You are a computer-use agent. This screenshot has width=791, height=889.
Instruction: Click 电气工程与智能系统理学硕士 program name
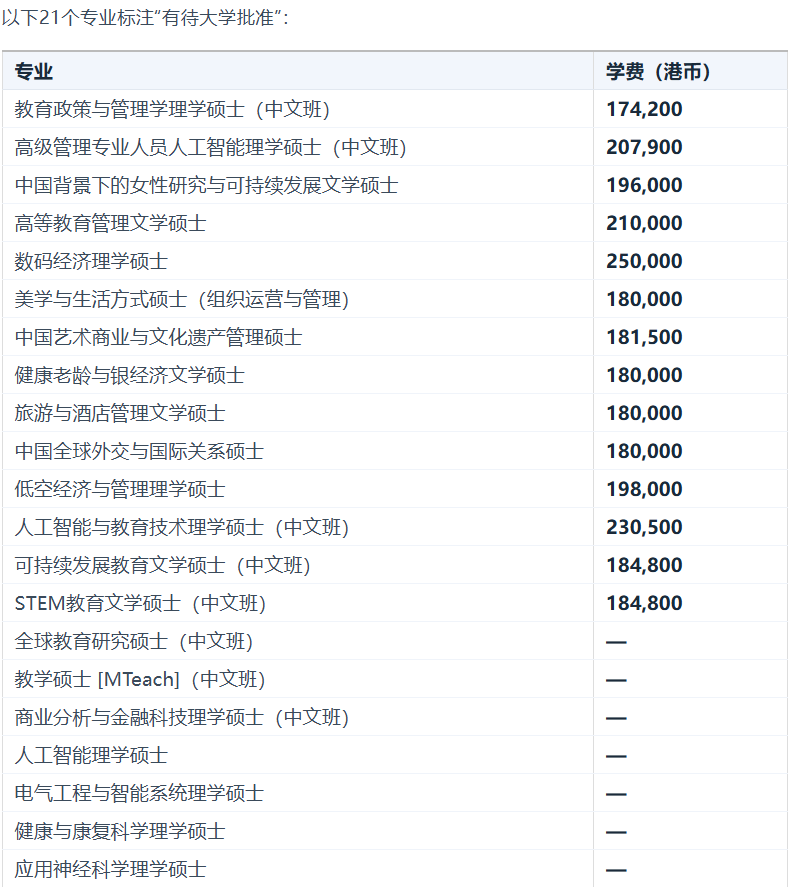tap(139, 793)
